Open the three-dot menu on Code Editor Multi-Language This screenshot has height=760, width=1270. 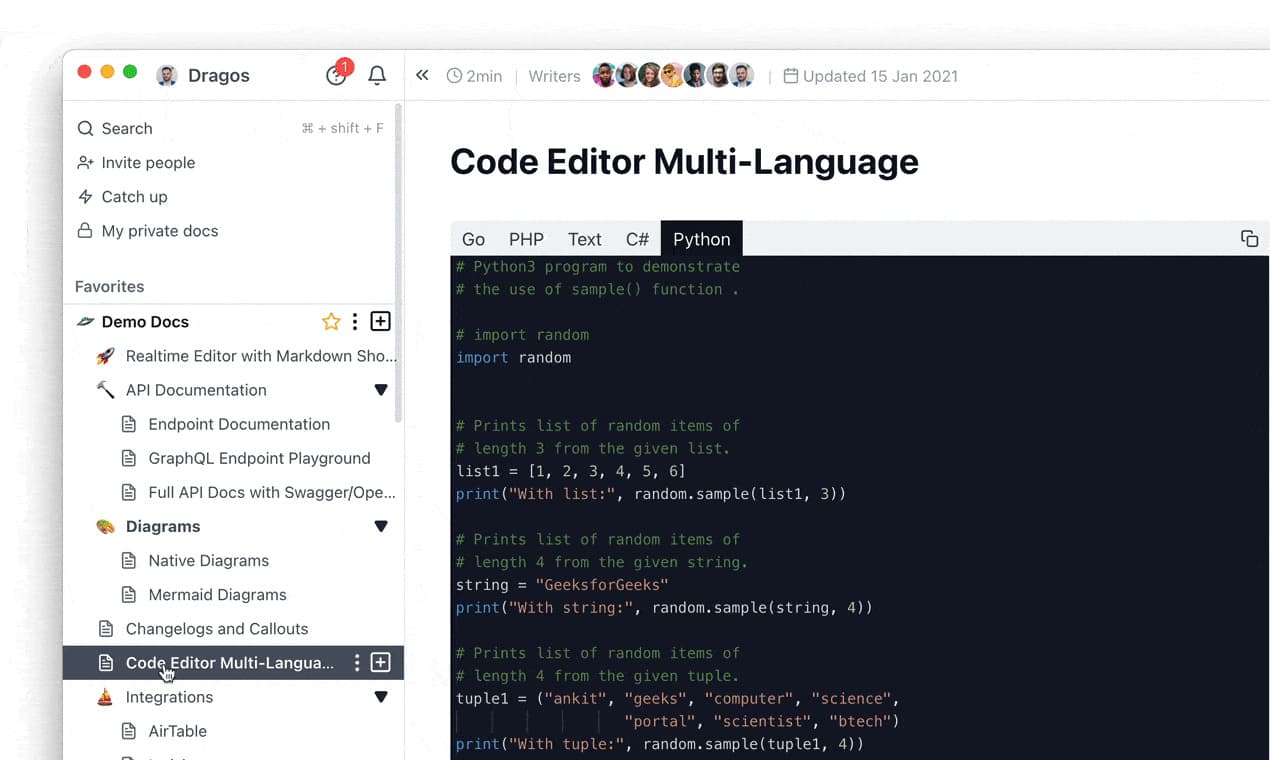point(356,662)
